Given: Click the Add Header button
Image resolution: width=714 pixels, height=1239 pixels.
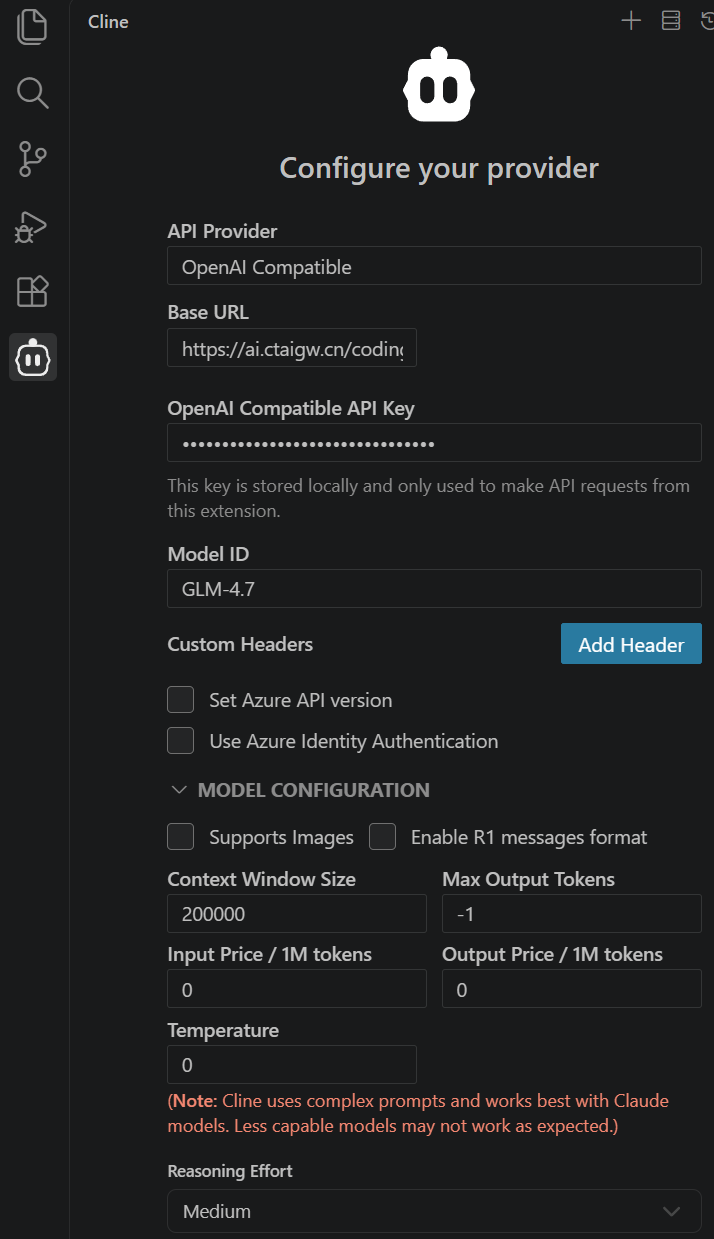Looking at the screenshot, I should point(631,645).
